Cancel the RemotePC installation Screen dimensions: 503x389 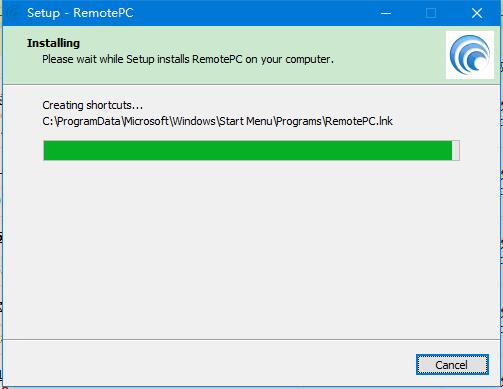[x=452, y=365]
